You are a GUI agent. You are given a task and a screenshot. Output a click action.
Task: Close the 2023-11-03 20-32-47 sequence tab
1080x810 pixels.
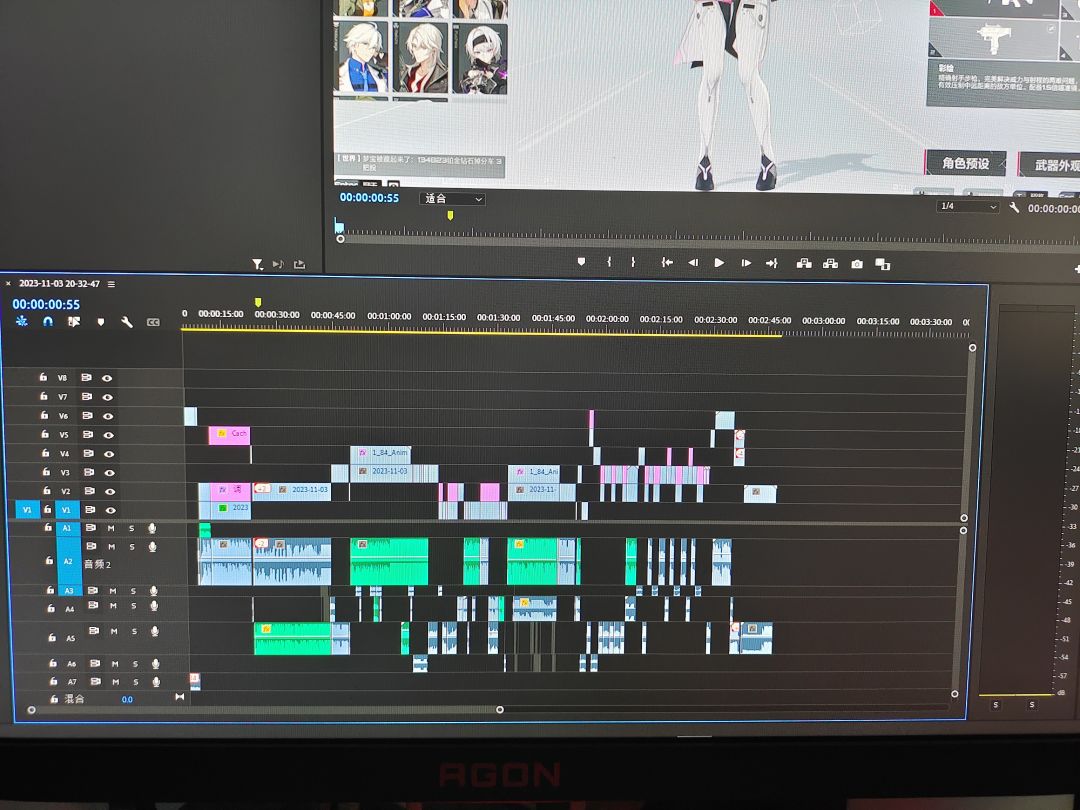click(x=8, y=283)
